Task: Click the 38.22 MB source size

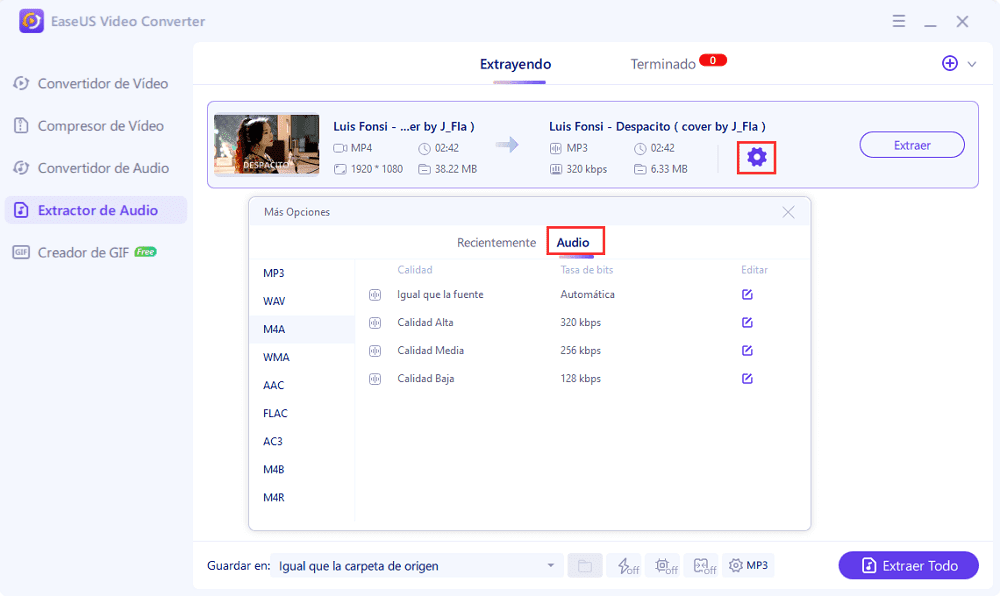Action: pos(455,169)
